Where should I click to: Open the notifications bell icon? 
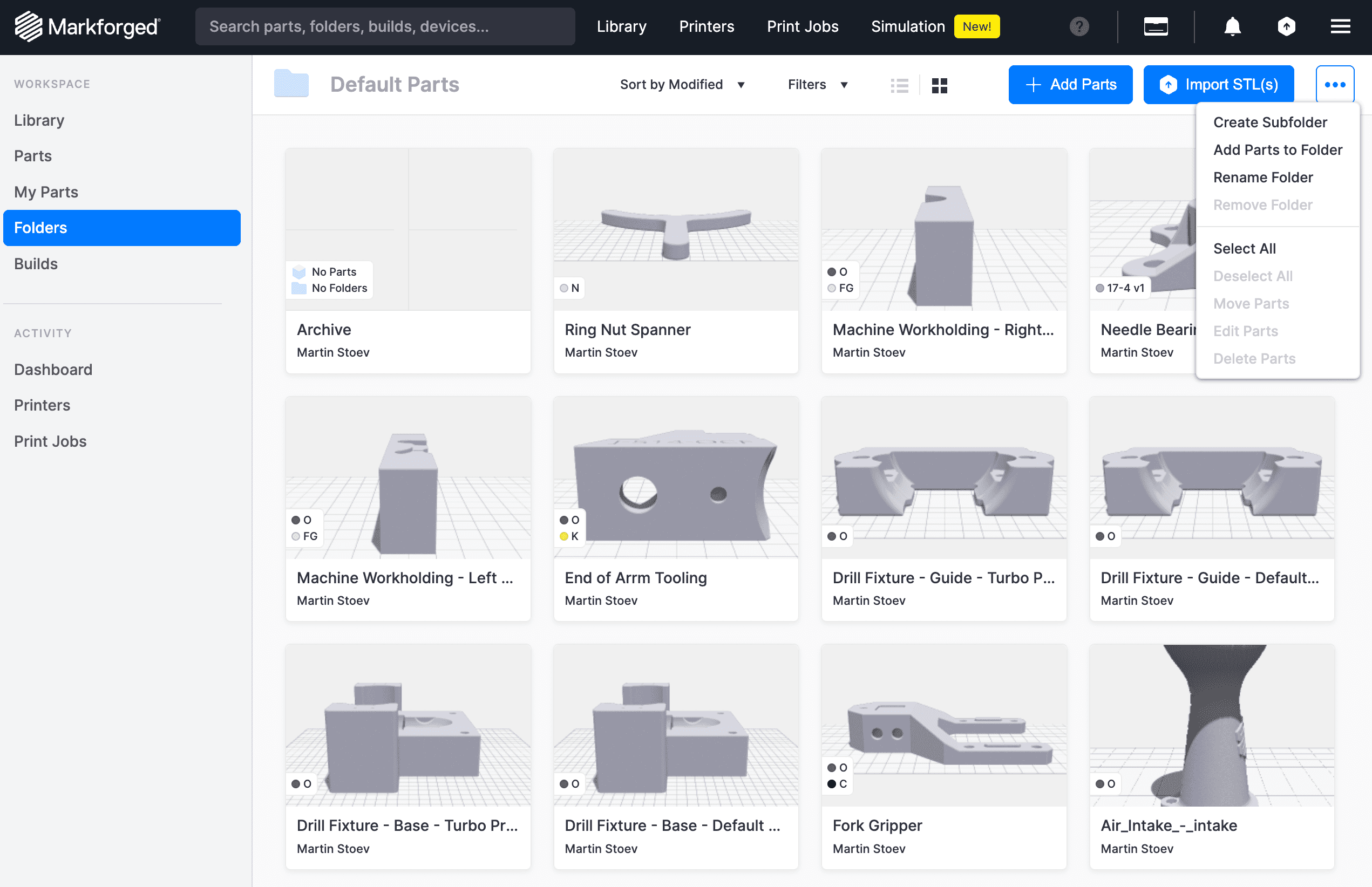[1232, 26]
